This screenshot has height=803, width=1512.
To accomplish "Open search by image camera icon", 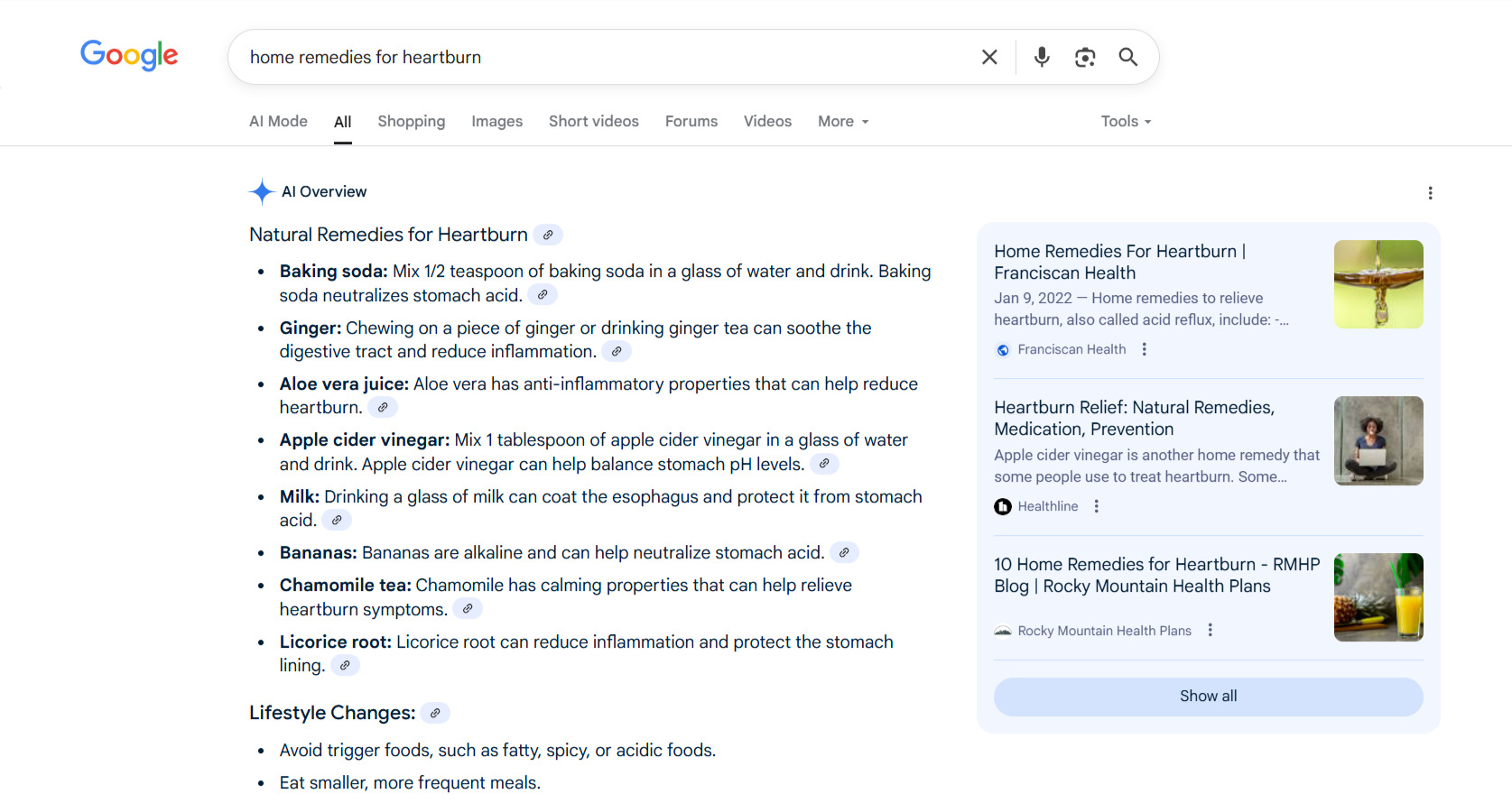I will point(1085,57).
